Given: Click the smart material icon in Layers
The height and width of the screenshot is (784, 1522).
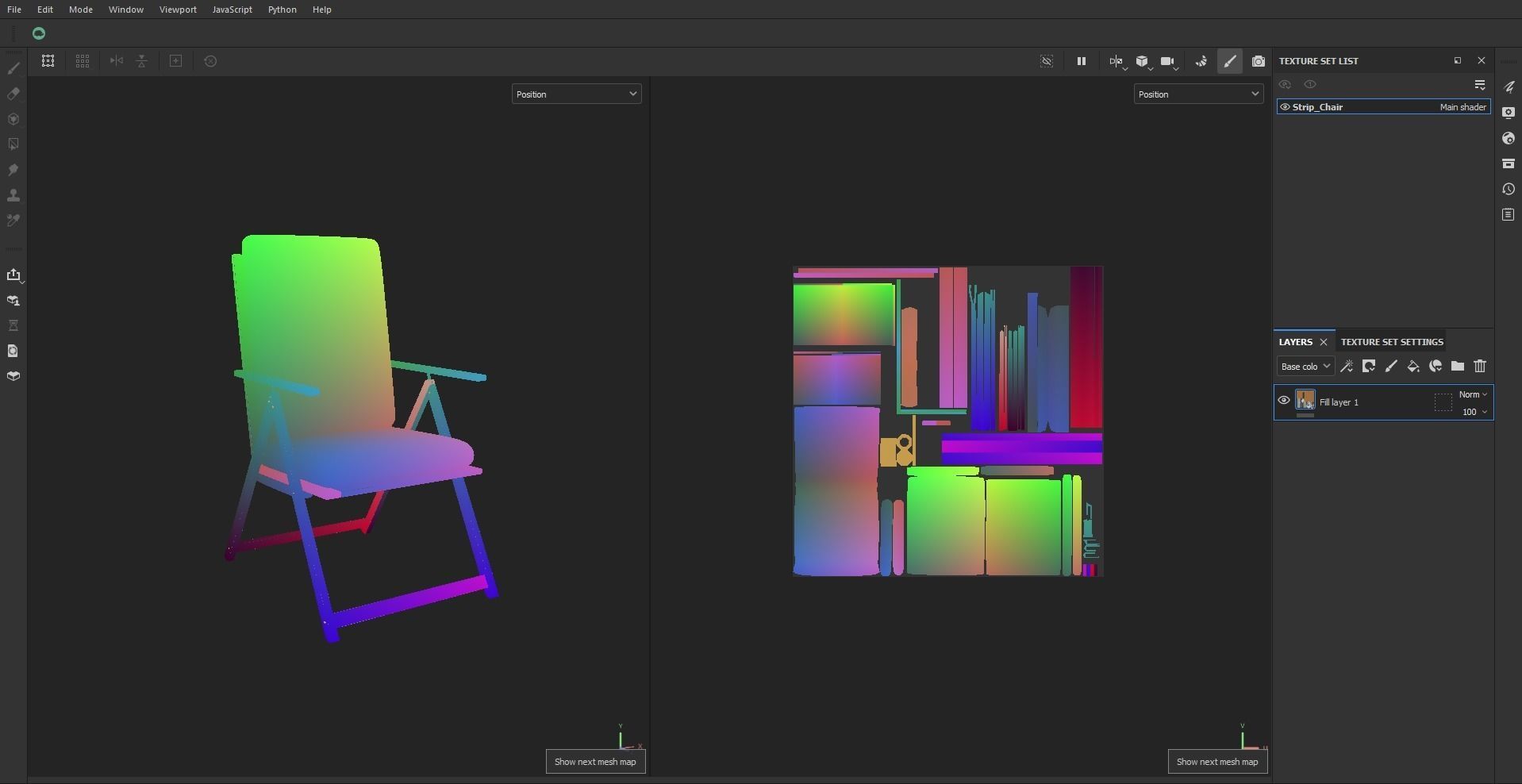Looking at the screenshot, I should coord(1436,367).
